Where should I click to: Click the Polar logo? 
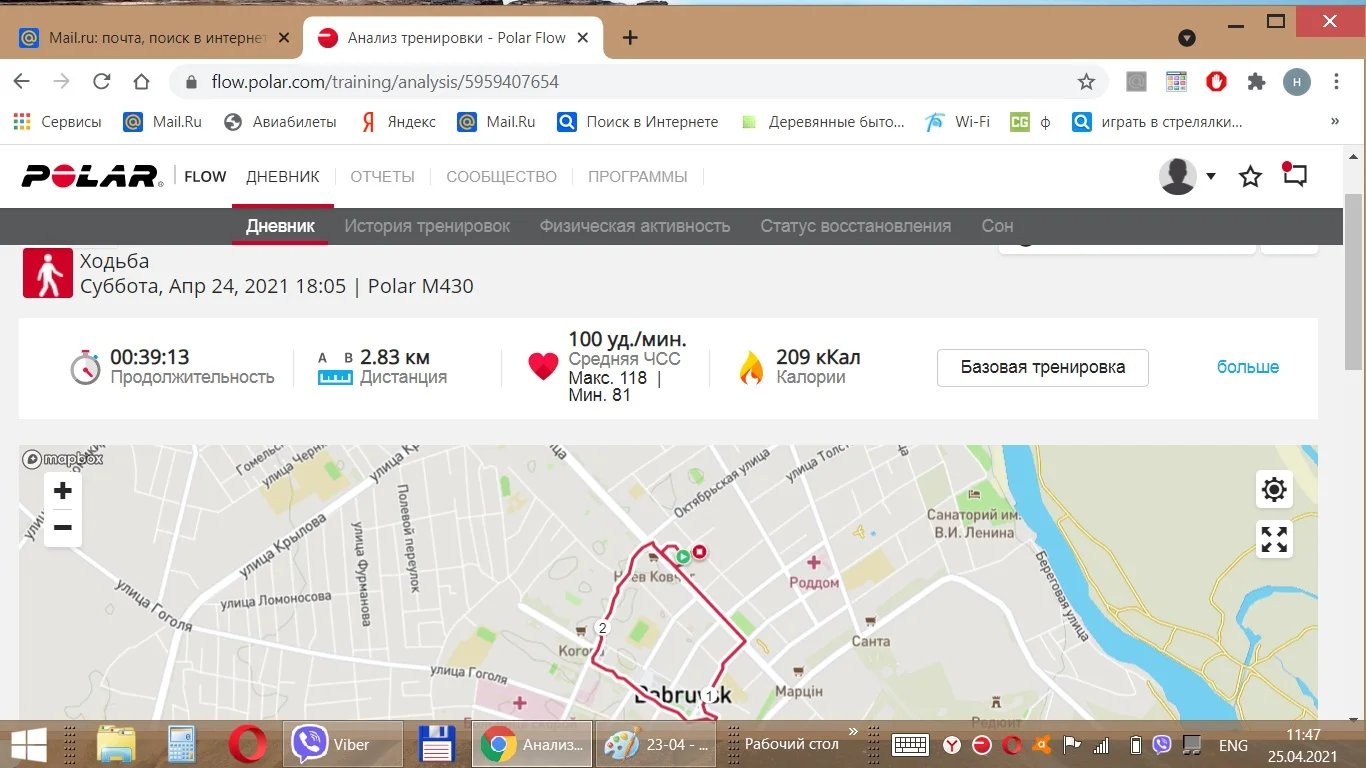[x=92, y=176]
